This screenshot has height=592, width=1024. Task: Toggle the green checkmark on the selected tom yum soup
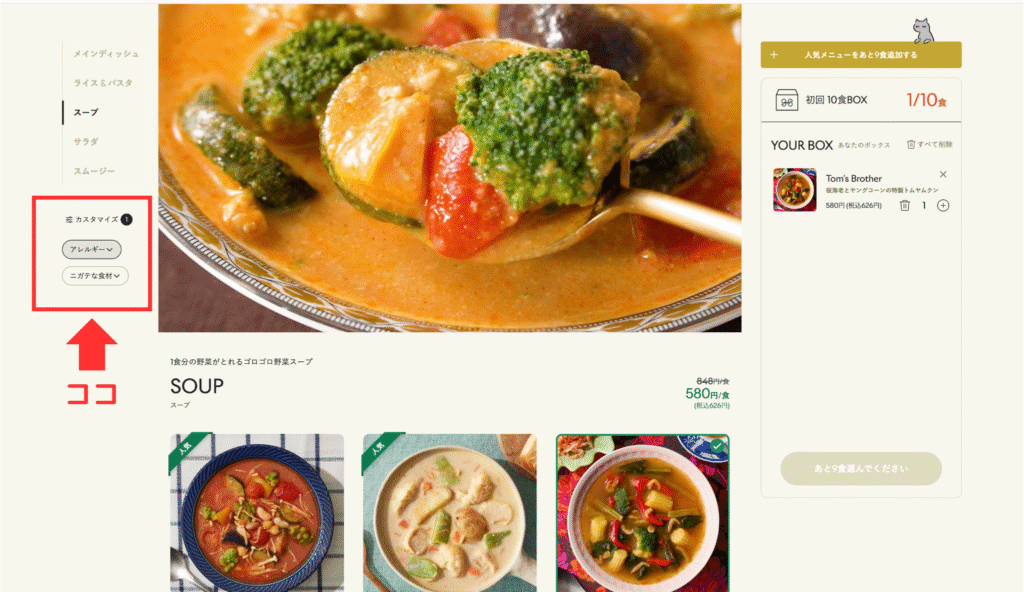coord(717,446)
